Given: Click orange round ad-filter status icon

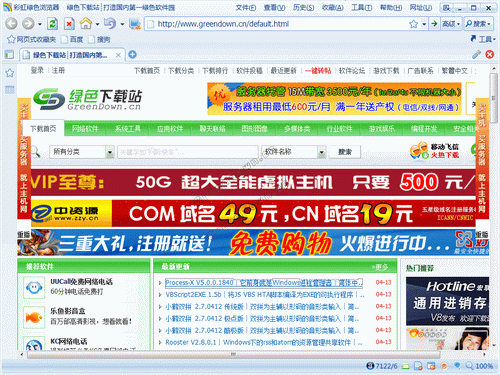Looking at the screenshot, I should click(444, 366).
